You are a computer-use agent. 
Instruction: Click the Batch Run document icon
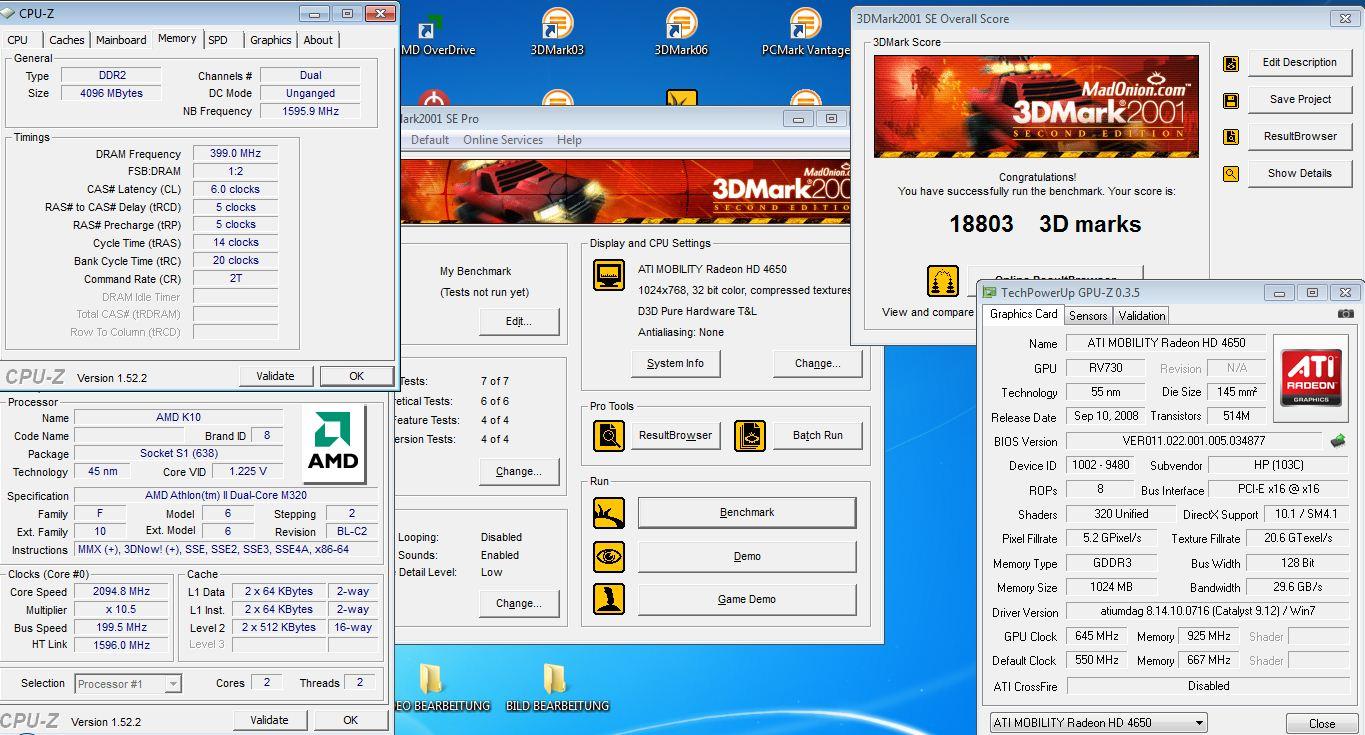coord(750,435)
